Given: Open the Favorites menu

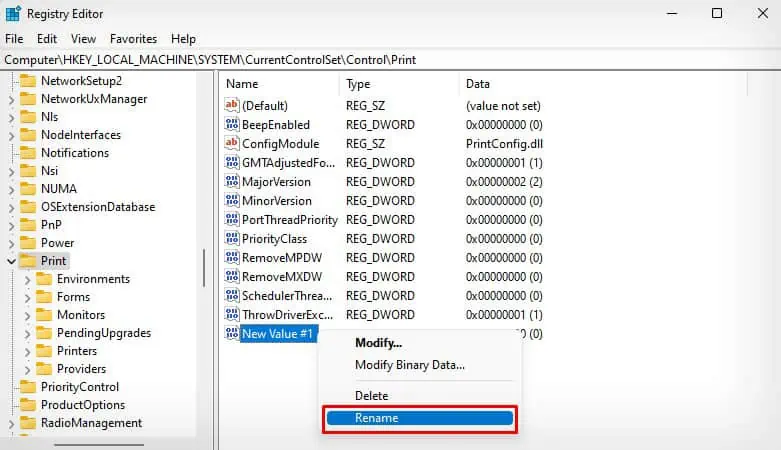Looking at the screenshot, I should 133,39.
